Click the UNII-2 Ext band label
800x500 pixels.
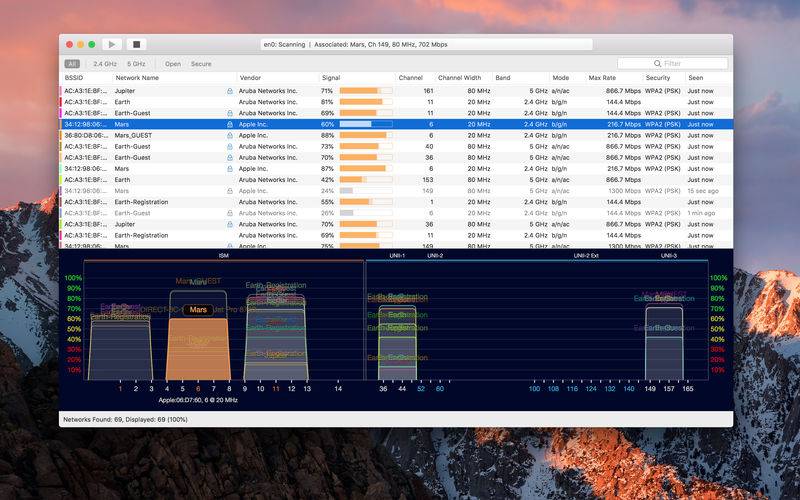tap(586, 255)
